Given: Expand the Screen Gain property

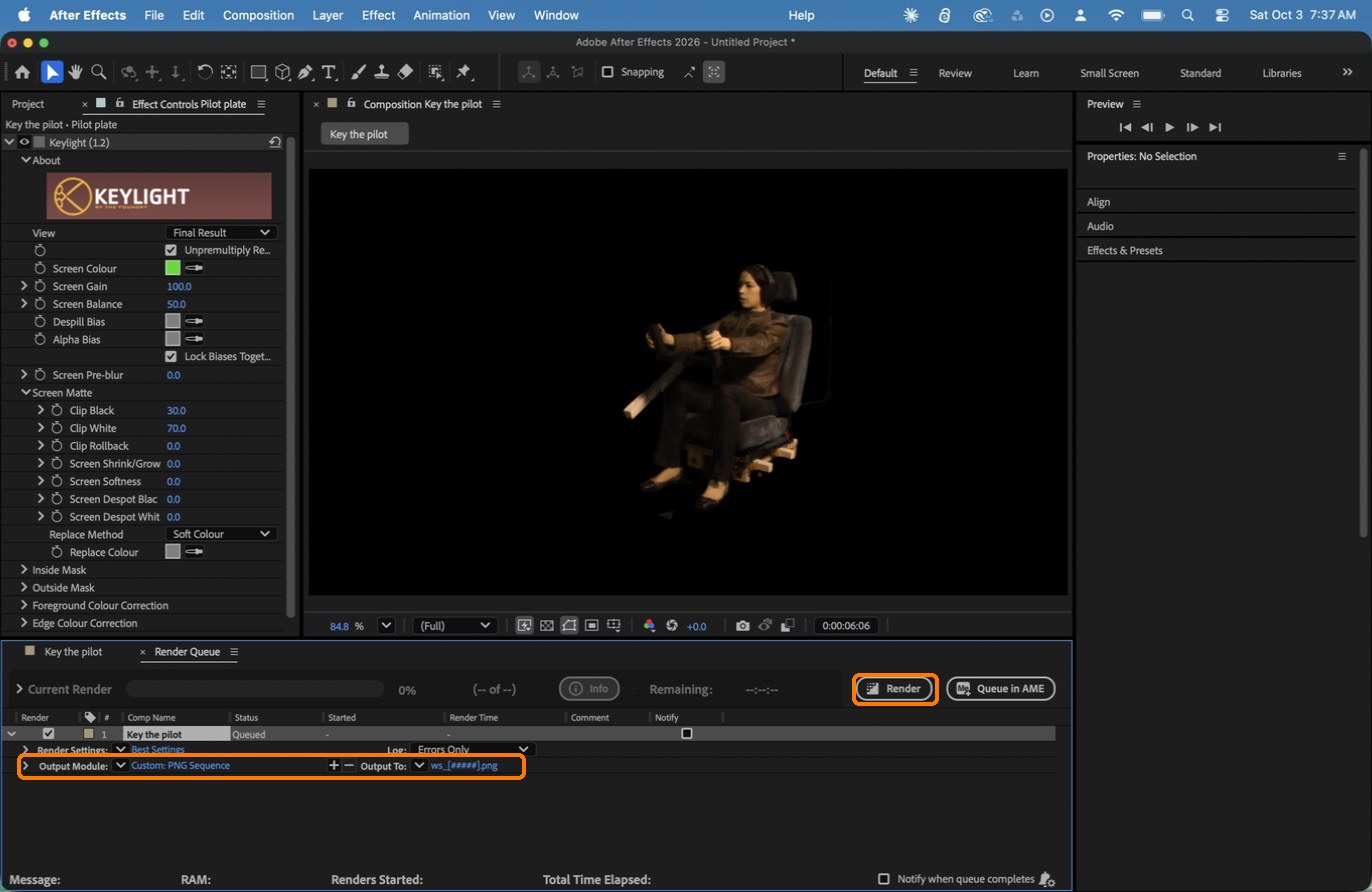Looking at the screenshot, I should [24, 286].
